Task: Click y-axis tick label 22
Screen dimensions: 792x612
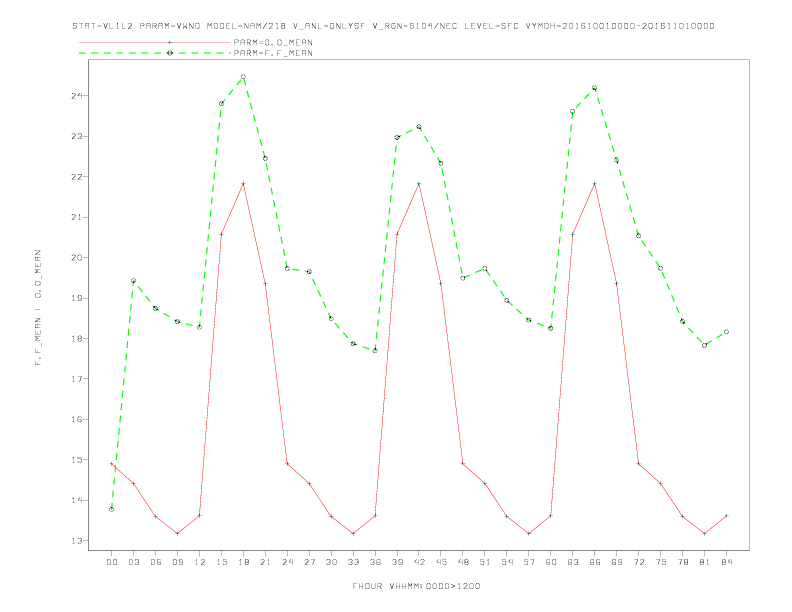Action: click(77, 177)
